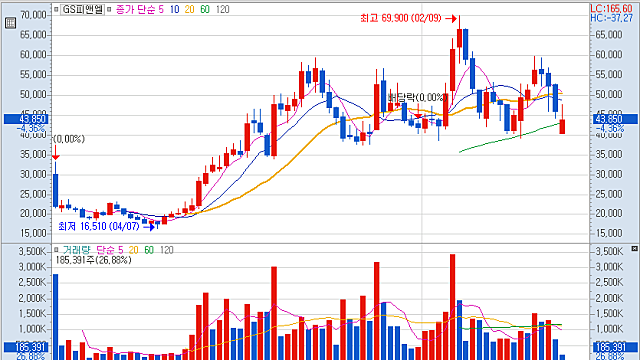Select price moving average 20 legend
Screen dimensions: 640x360
pyautogui.click(x=189, y=9)
